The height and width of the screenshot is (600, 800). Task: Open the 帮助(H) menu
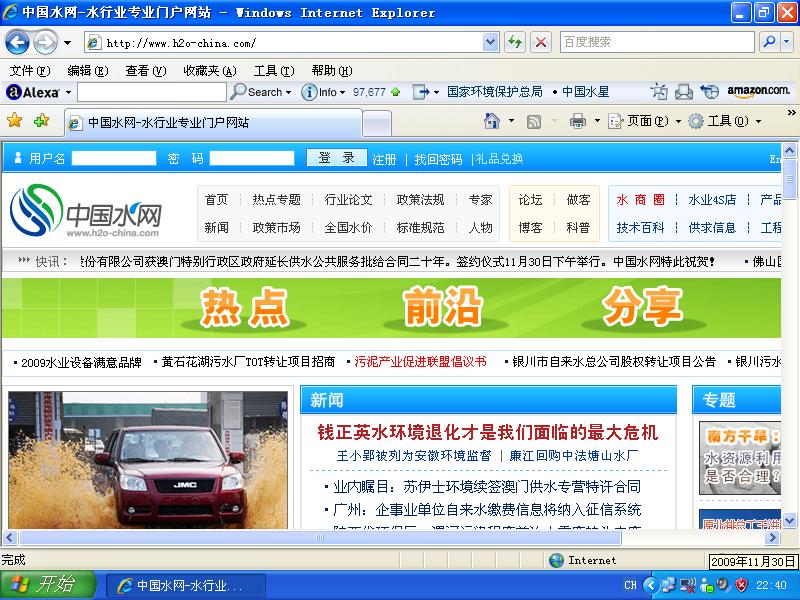click(x=332, y=70)
